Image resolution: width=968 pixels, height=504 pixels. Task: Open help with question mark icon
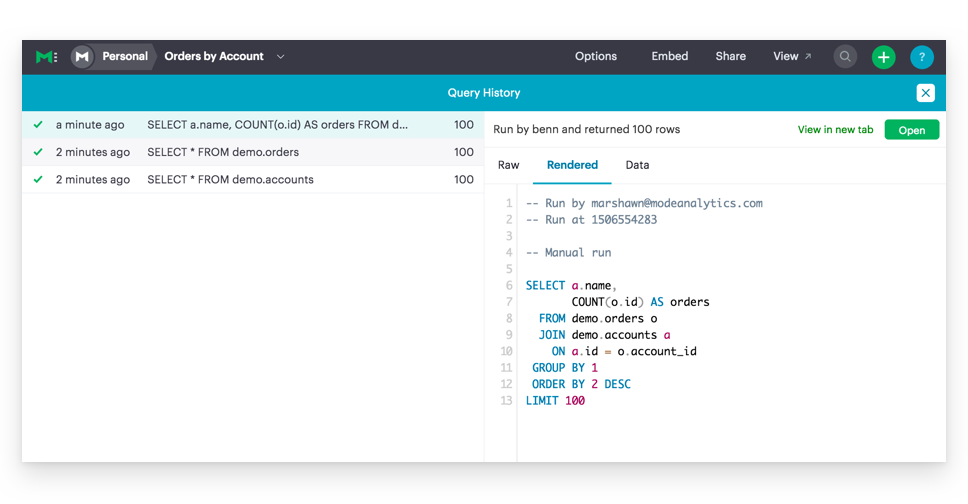point(922,57)
